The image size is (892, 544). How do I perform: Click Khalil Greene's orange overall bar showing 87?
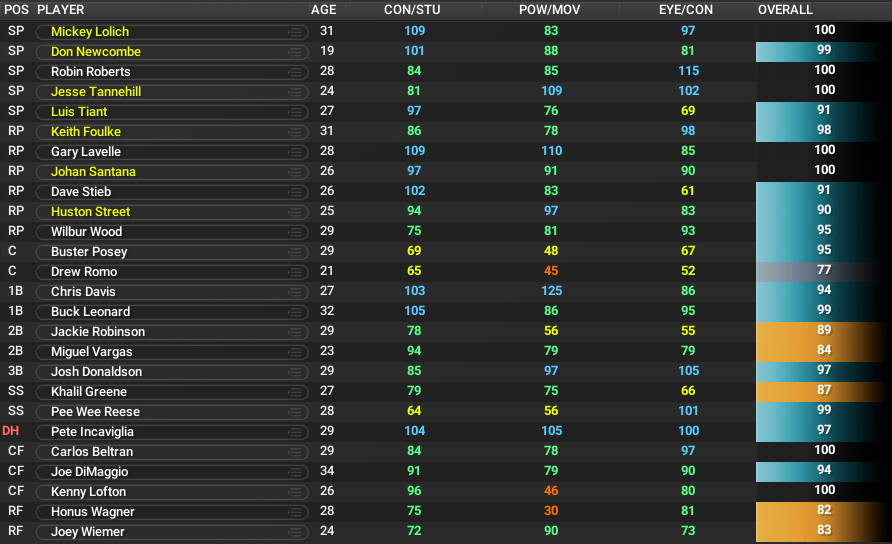(x=823, y=391)
